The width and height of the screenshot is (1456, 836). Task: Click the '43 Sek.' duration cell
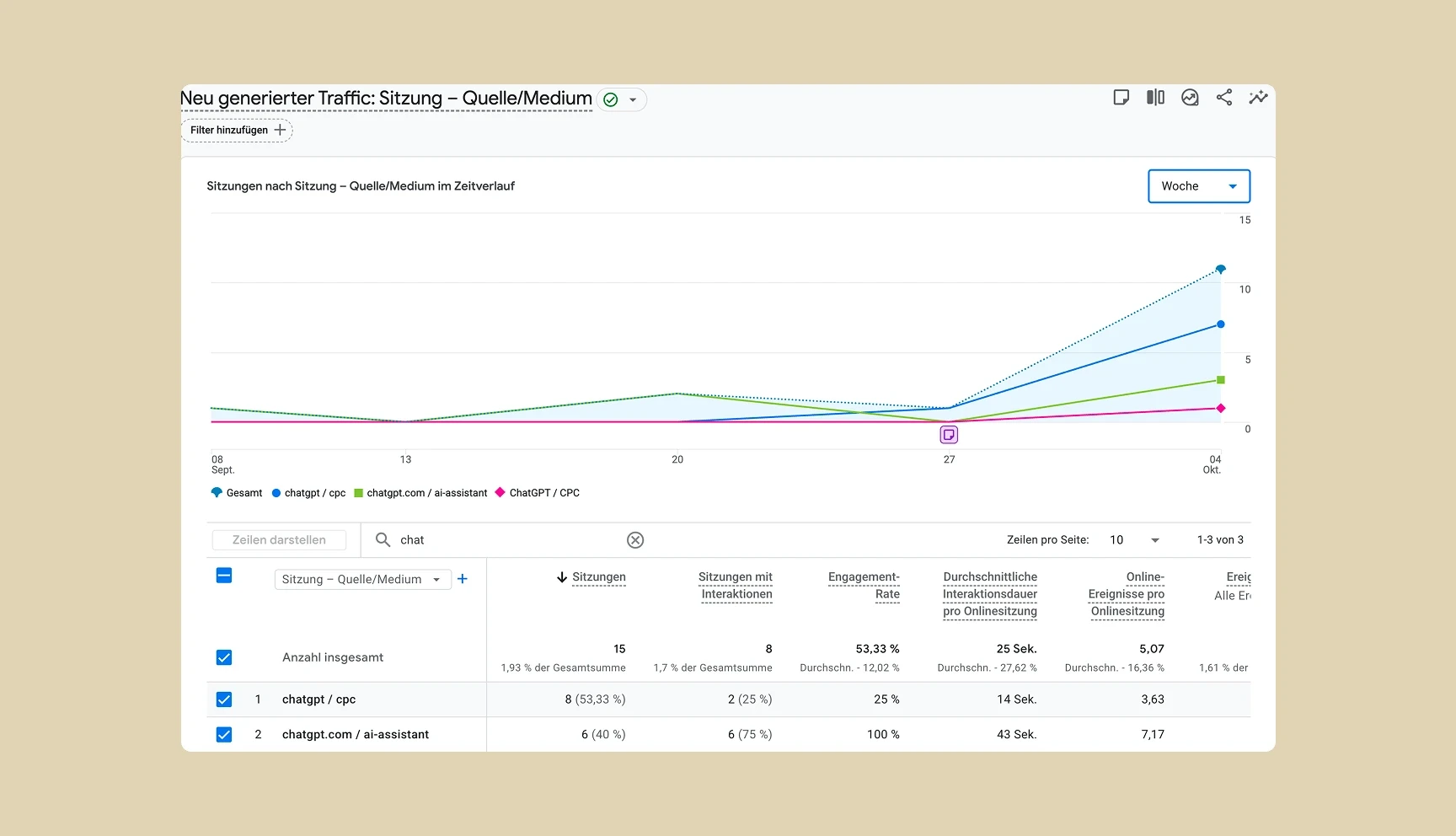(x=1017, y=735)
